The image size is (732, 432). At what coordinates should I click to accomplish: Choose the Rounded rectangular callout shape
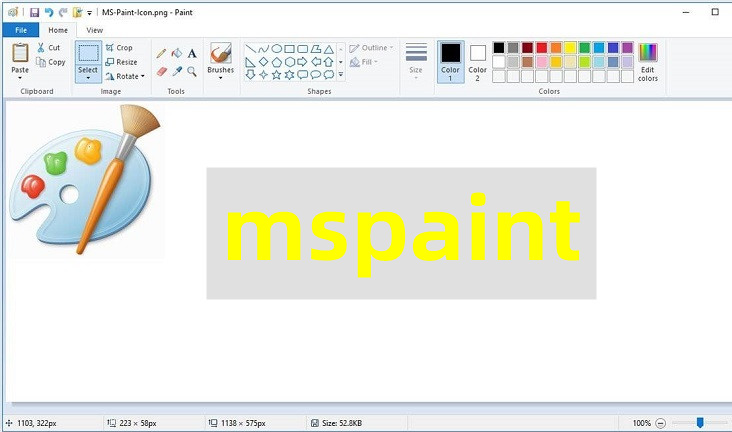303,75
